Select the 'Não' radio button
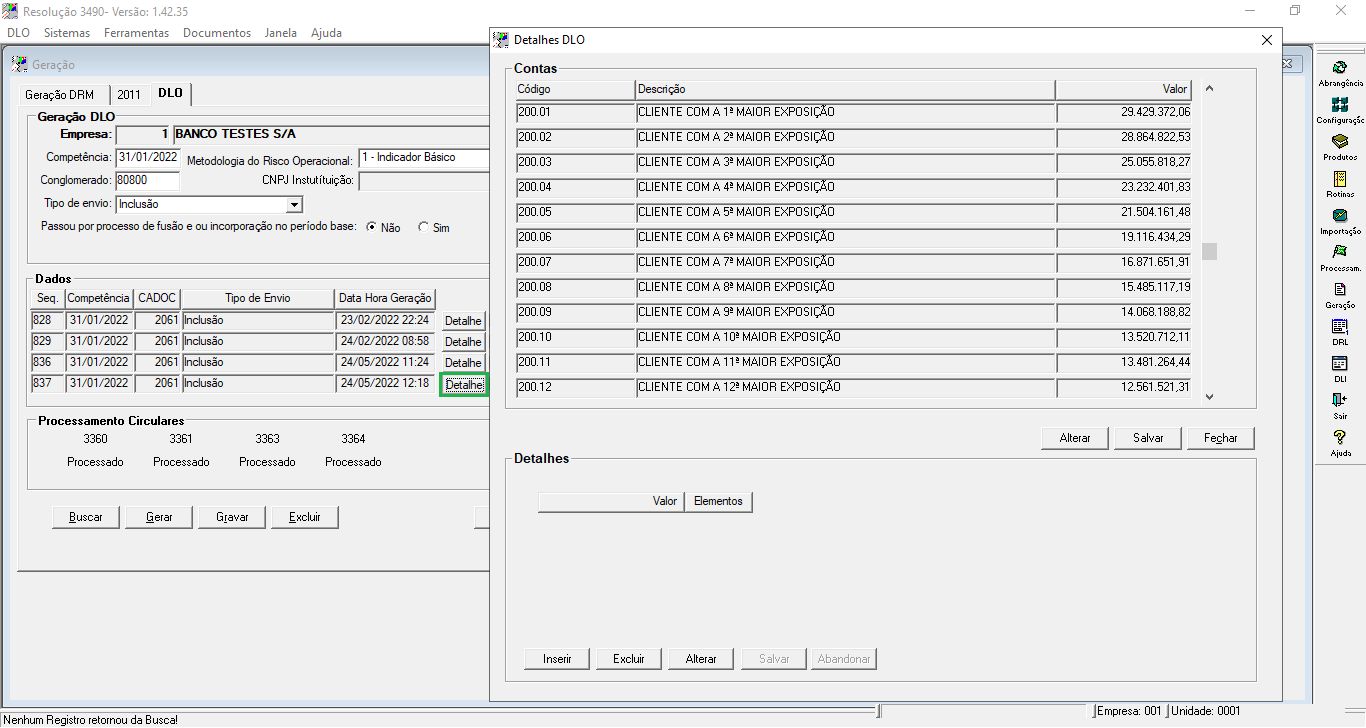 371,228
